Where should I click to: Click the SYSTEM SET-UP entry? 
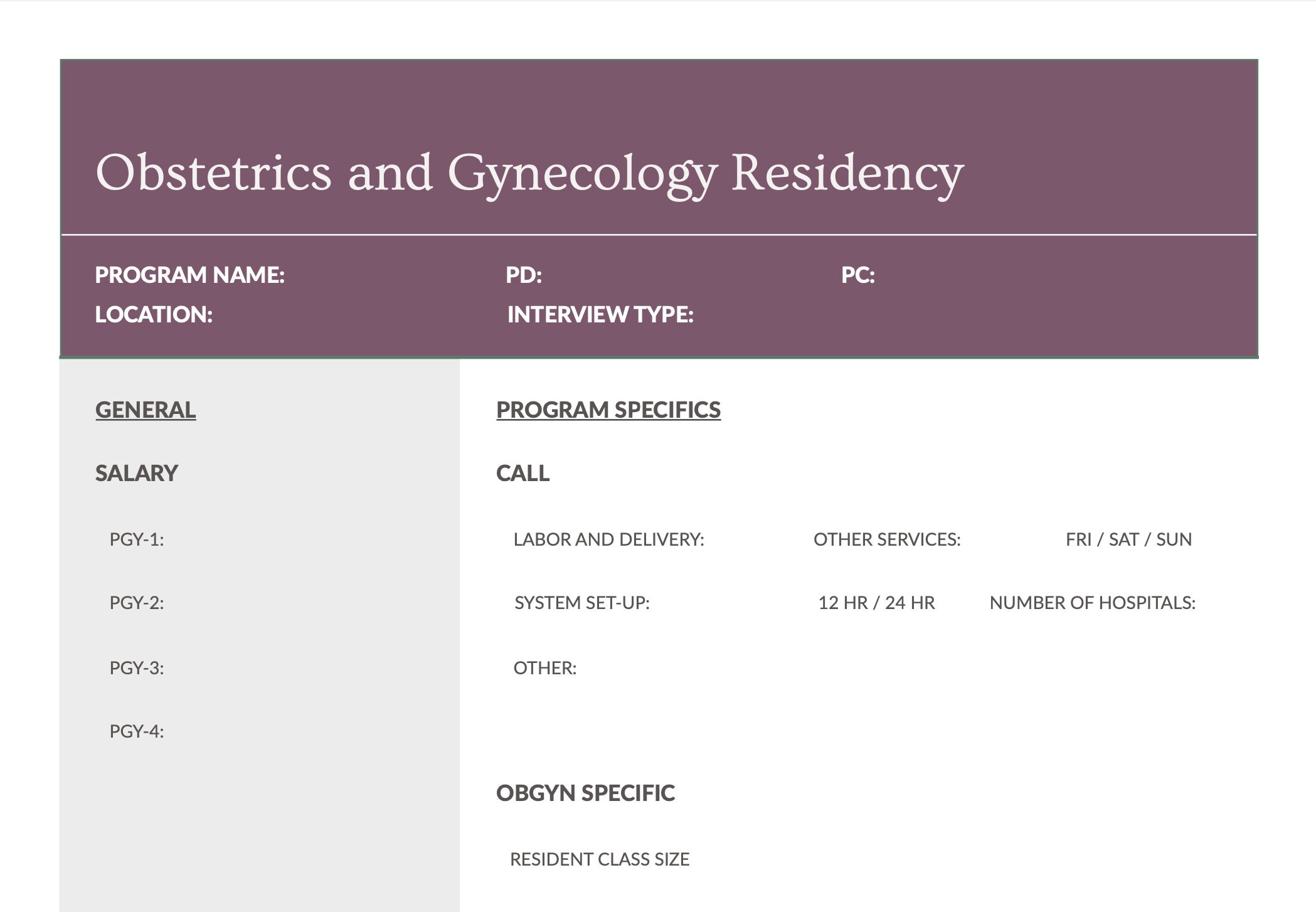(583, 603)
